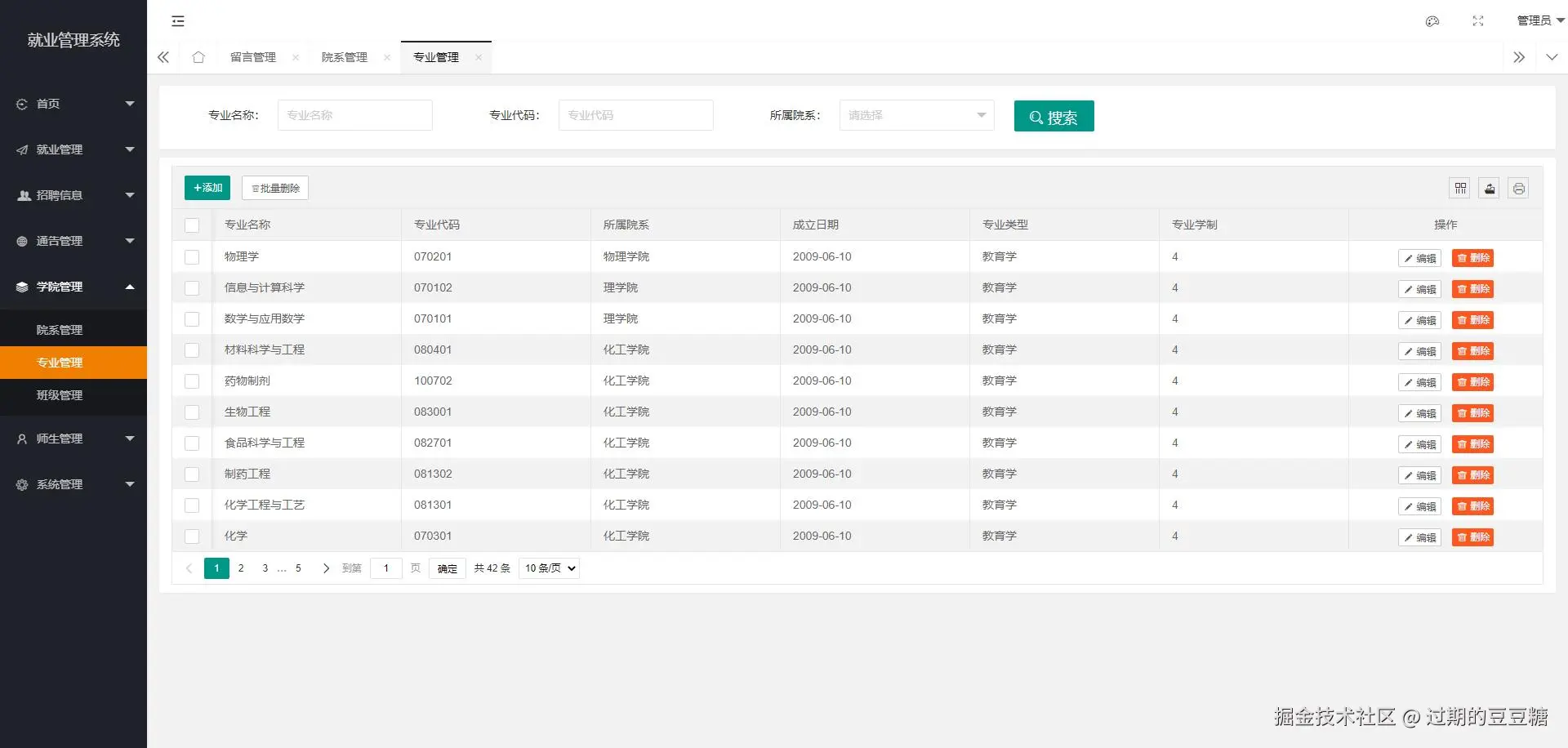Open the 所属院系 dropdown
This screenshot has width=1568, height=748.
tap(916, 115)
